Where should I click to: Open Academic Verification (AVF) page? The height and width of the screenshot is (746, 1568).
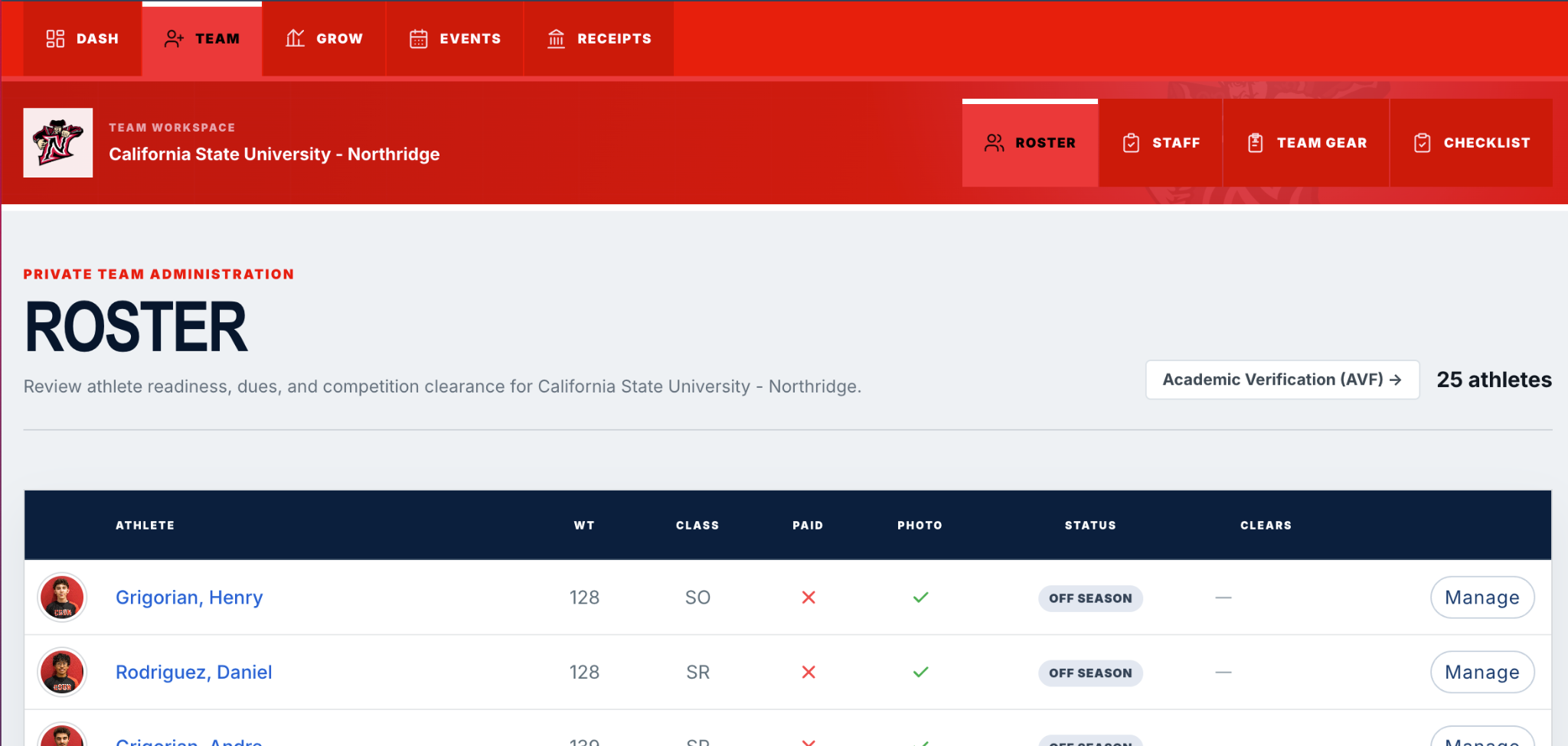click(1282, 380)
